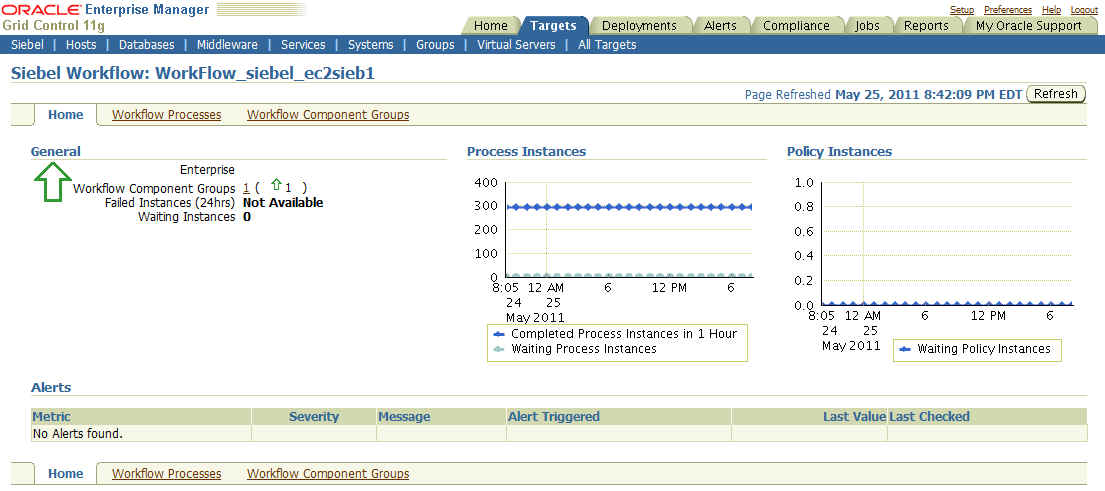The width and height of the screenshot is (1105, 491).
Task: Select Groups in the subnavigation bar
Action: pos(435,44)
